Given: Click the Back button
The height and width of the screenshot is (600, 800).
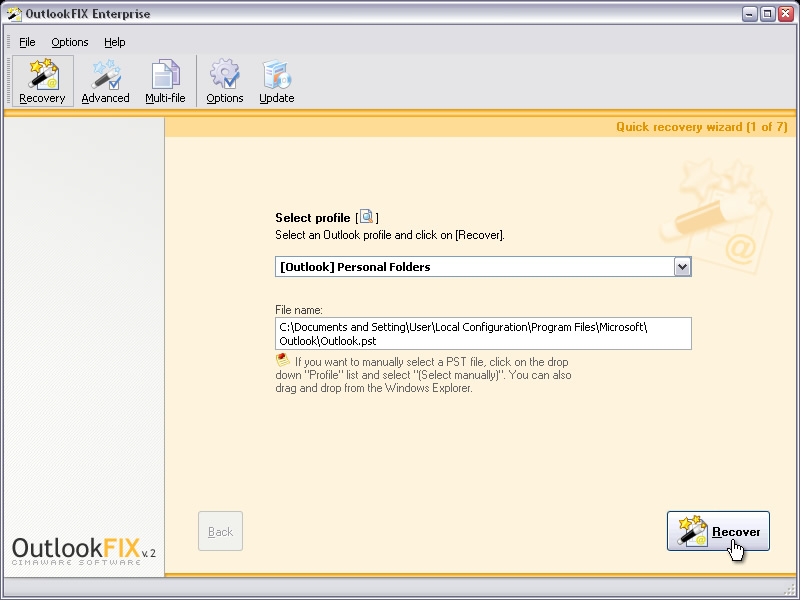Looking at the screenshot, I should click(x=220, y=531).
